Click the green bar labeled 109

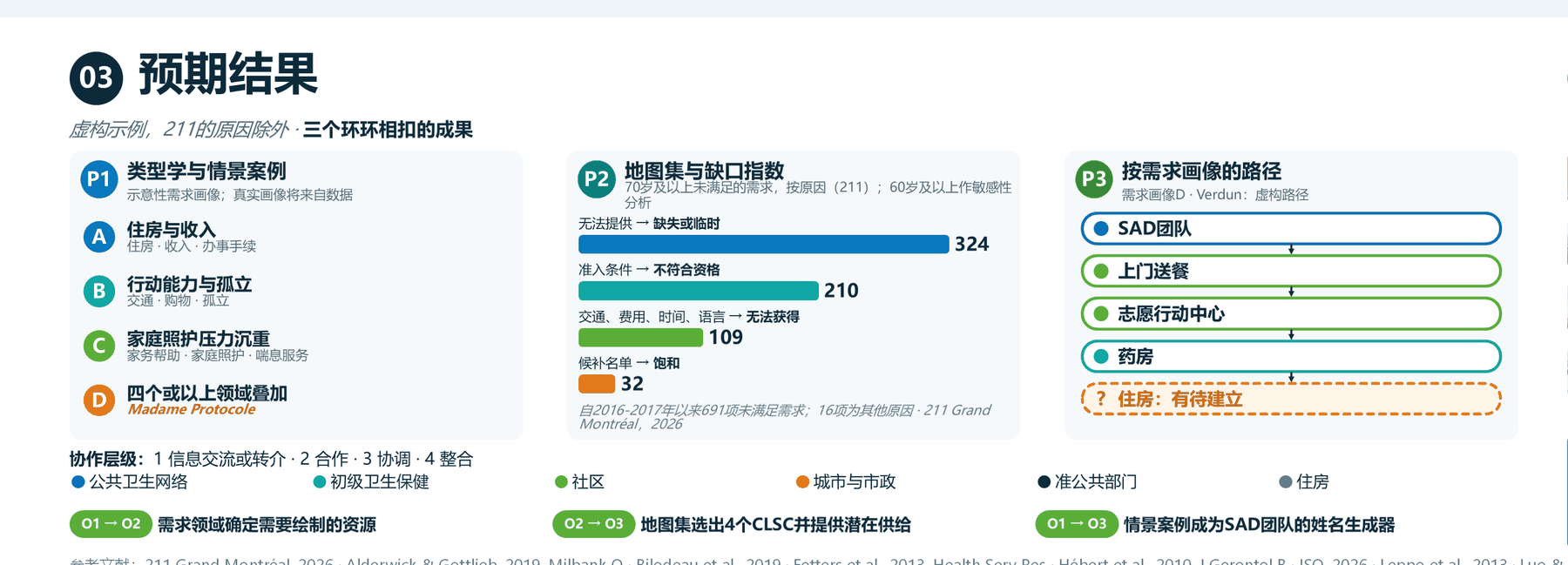(640, 337)
